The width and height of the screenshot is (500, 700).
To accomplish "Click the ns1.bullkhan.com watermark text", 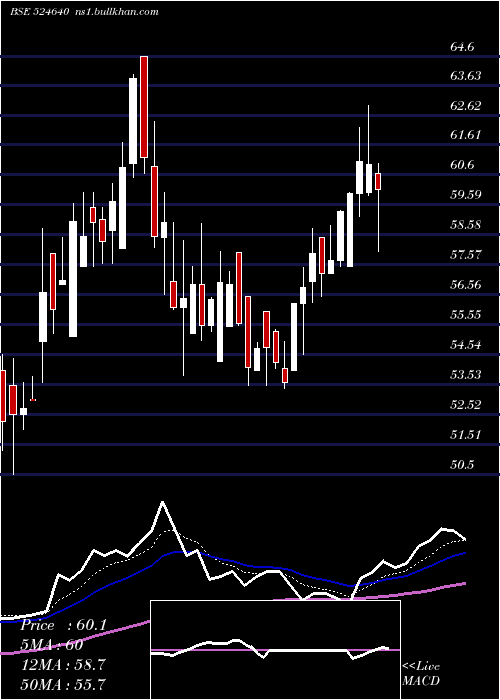I will coord(116,12).
